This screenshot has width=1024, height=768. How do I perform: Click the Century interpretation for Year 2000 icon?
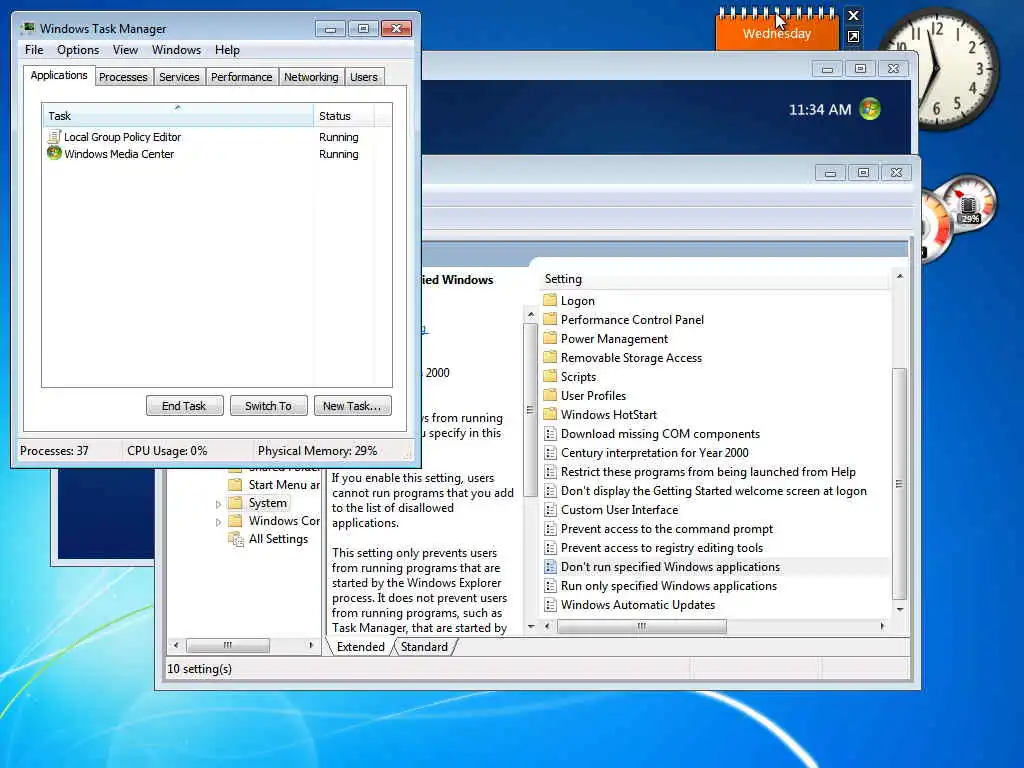[x=551, y=453]
